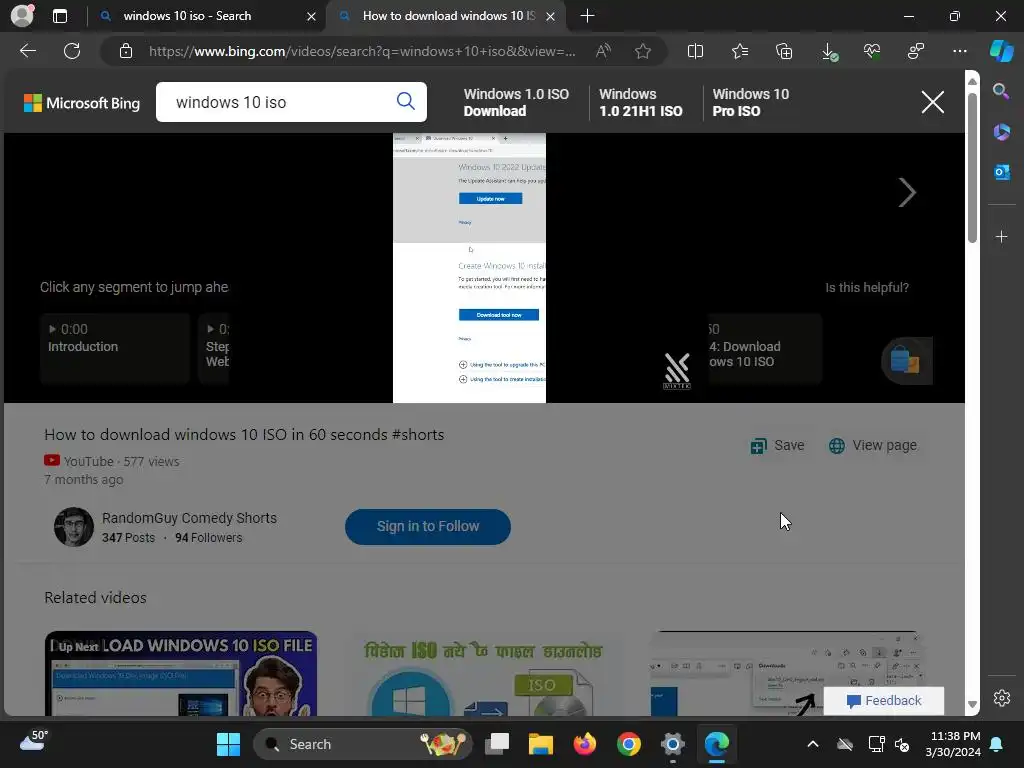Open Outlook in the sidebar
1024x768 pixels.
pyautogui.click(x=1001, y=172)
